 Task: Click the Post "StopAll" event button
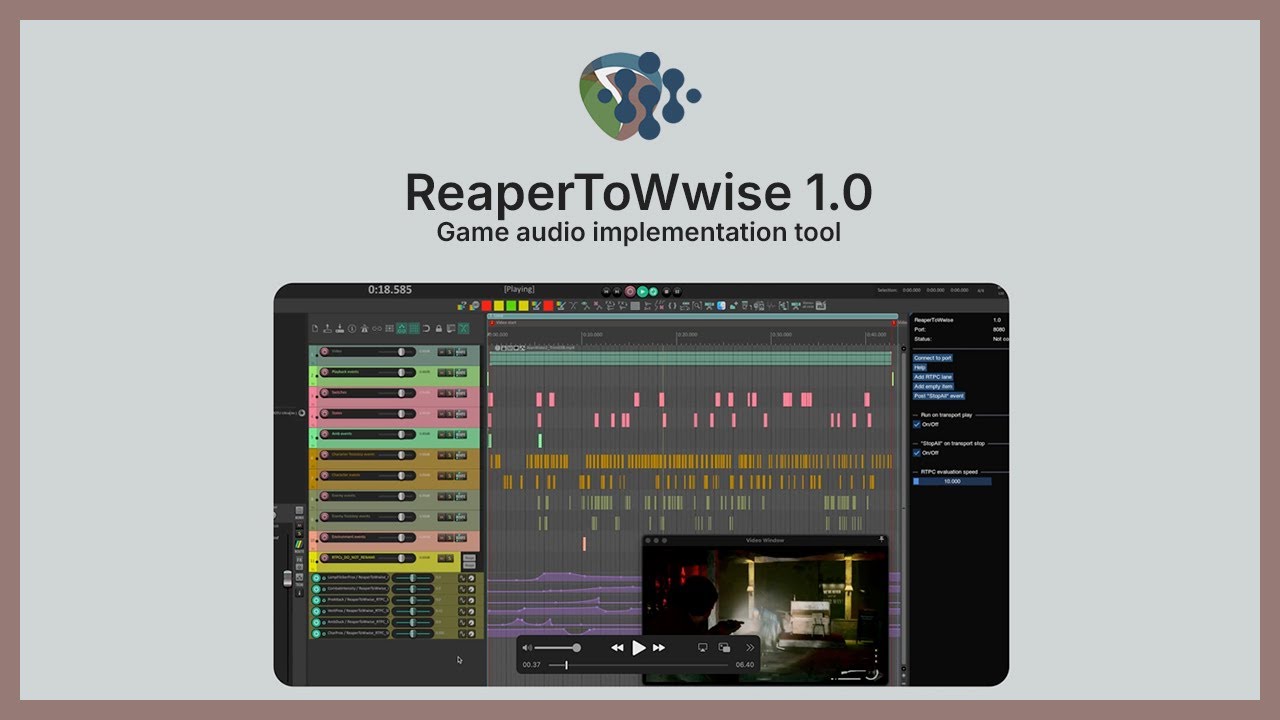(938, 396)
